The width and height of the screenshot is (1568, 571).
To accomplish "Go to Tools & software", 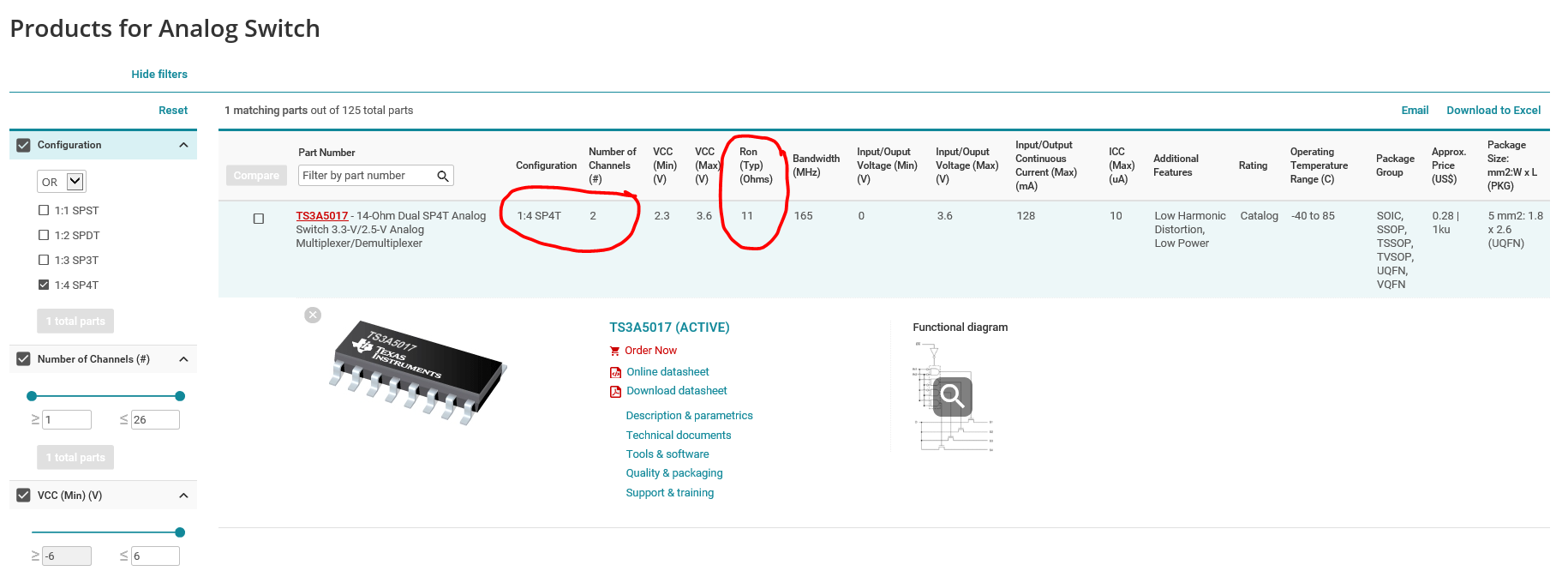I will coord(667,454).
